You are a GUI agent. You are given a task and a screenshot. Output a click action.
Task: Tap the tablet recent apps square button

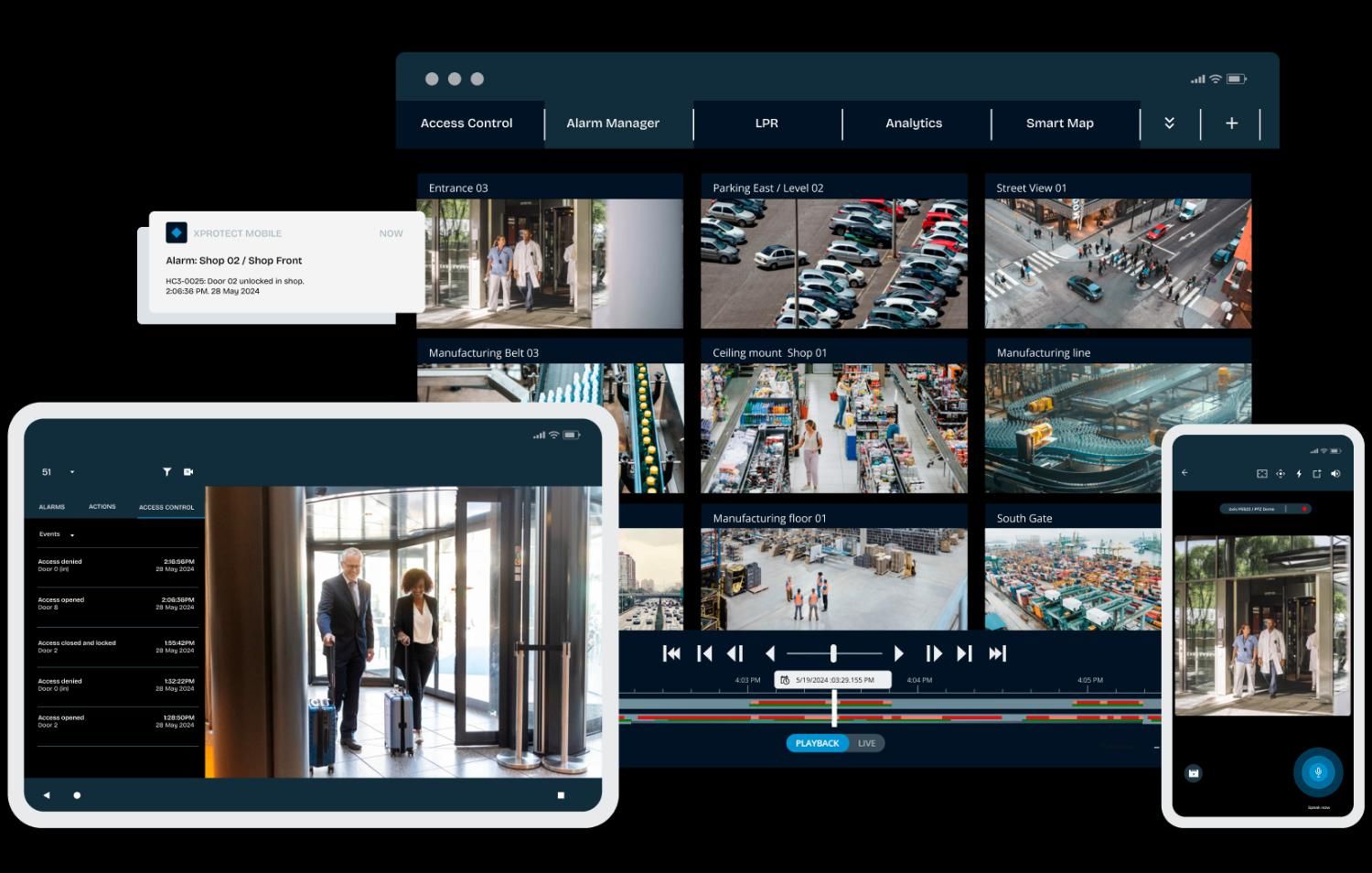(x=561, y=795)
